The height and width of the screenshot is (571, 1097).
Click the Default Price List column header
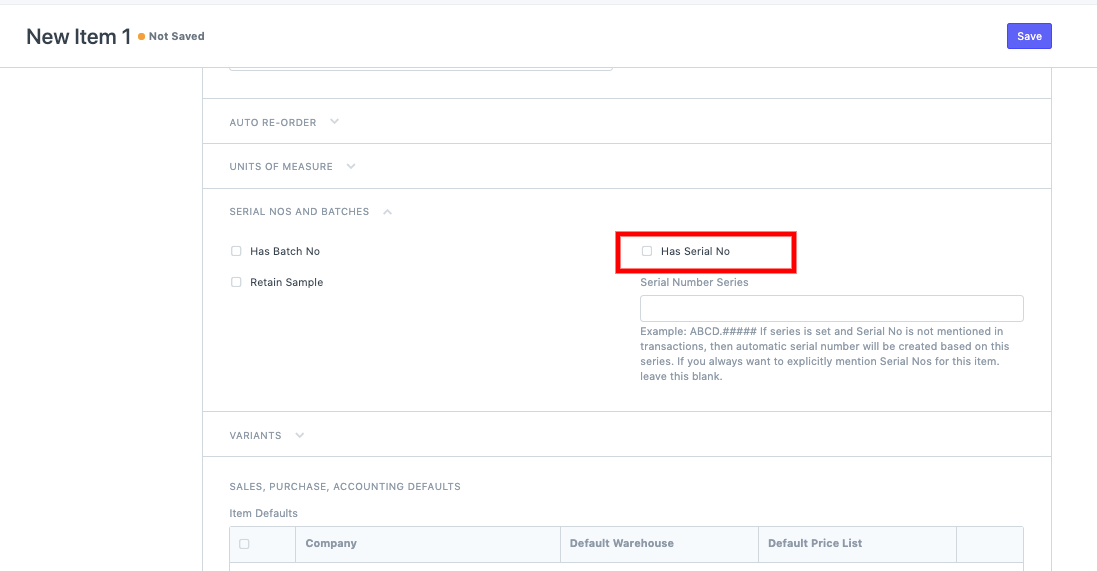tap(814, 543)
